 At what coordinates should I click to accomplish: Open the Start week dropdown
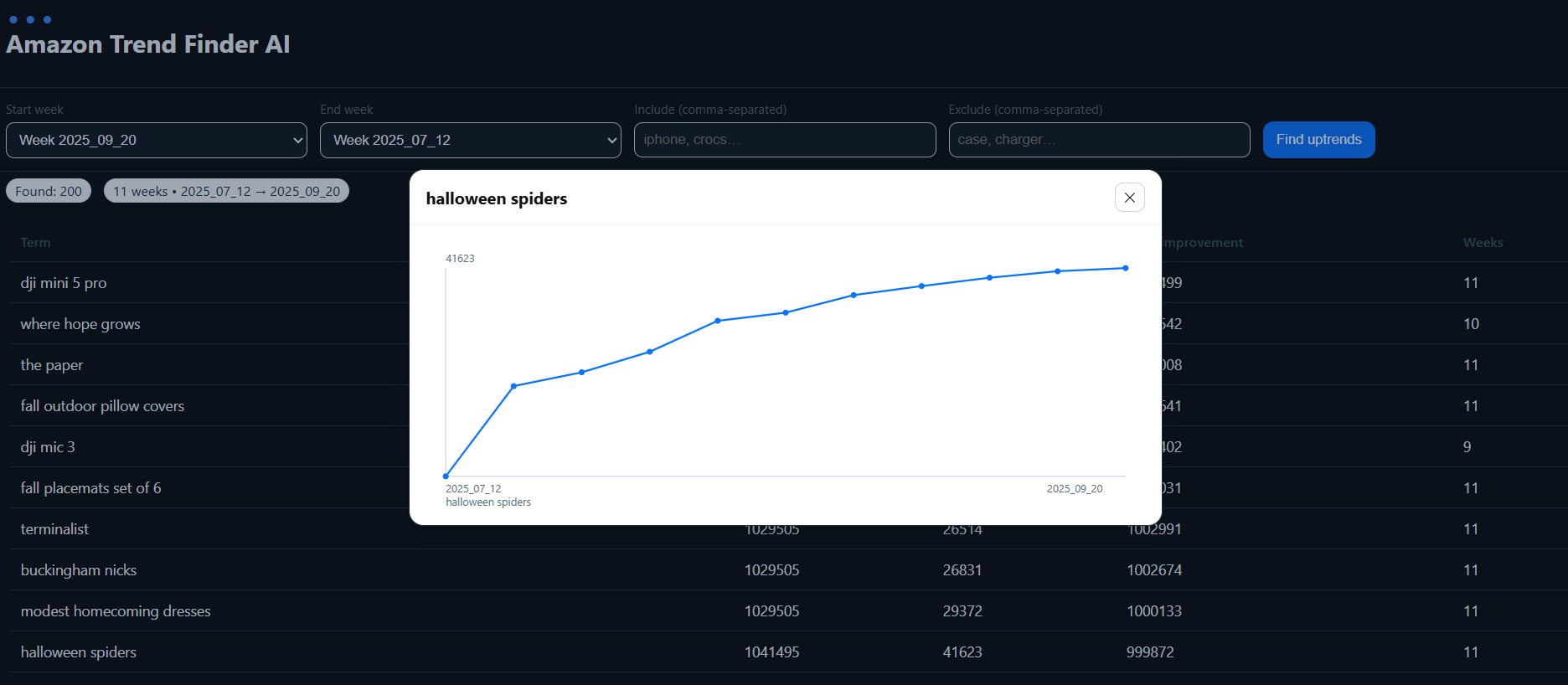157,140
